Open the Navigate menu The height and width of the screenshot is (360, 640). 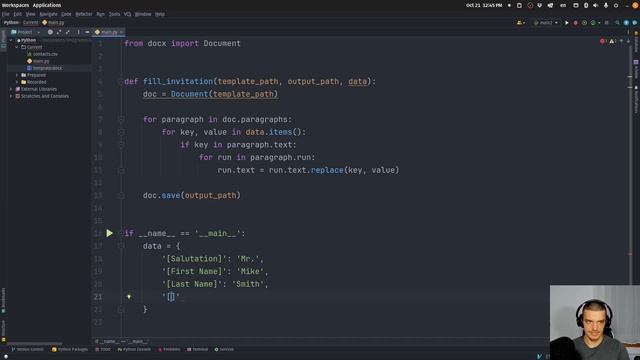[x=49, y=14]
